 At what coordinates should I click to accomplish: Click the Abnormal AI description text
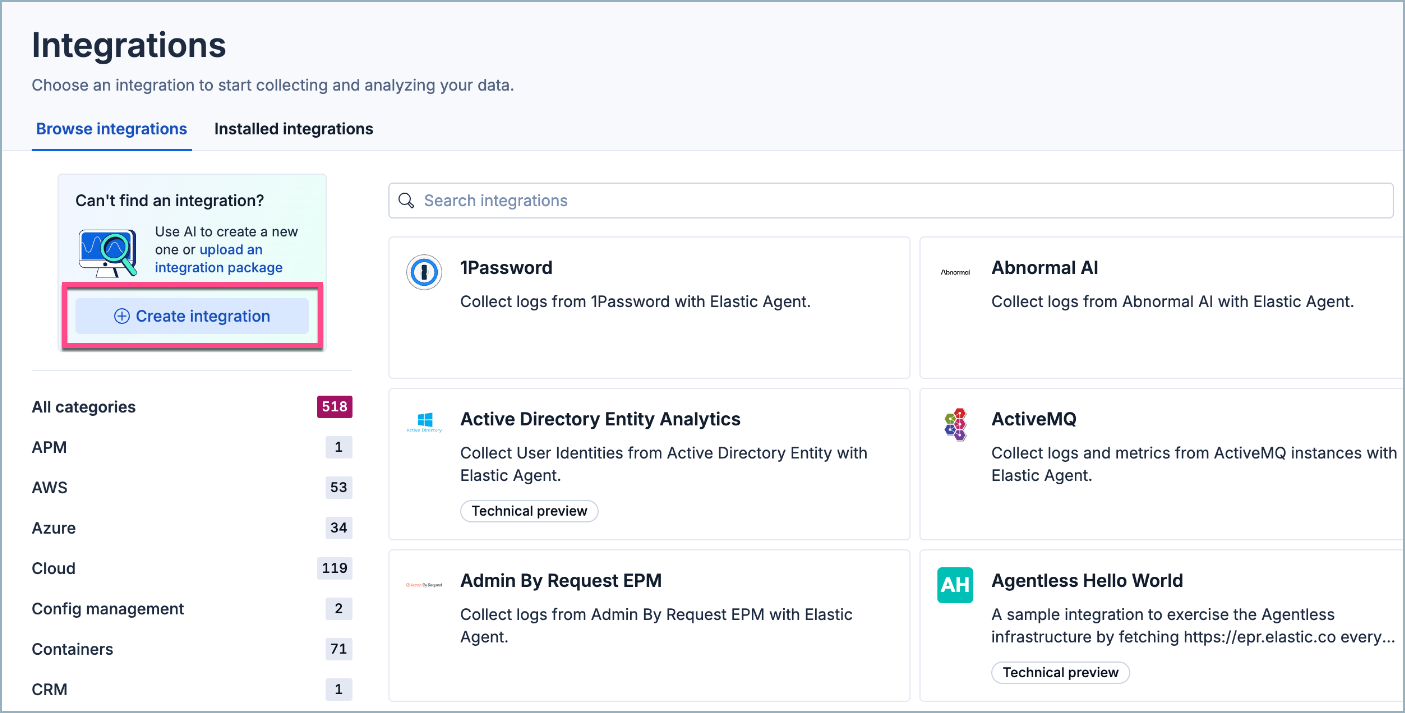coord(1172,301)
